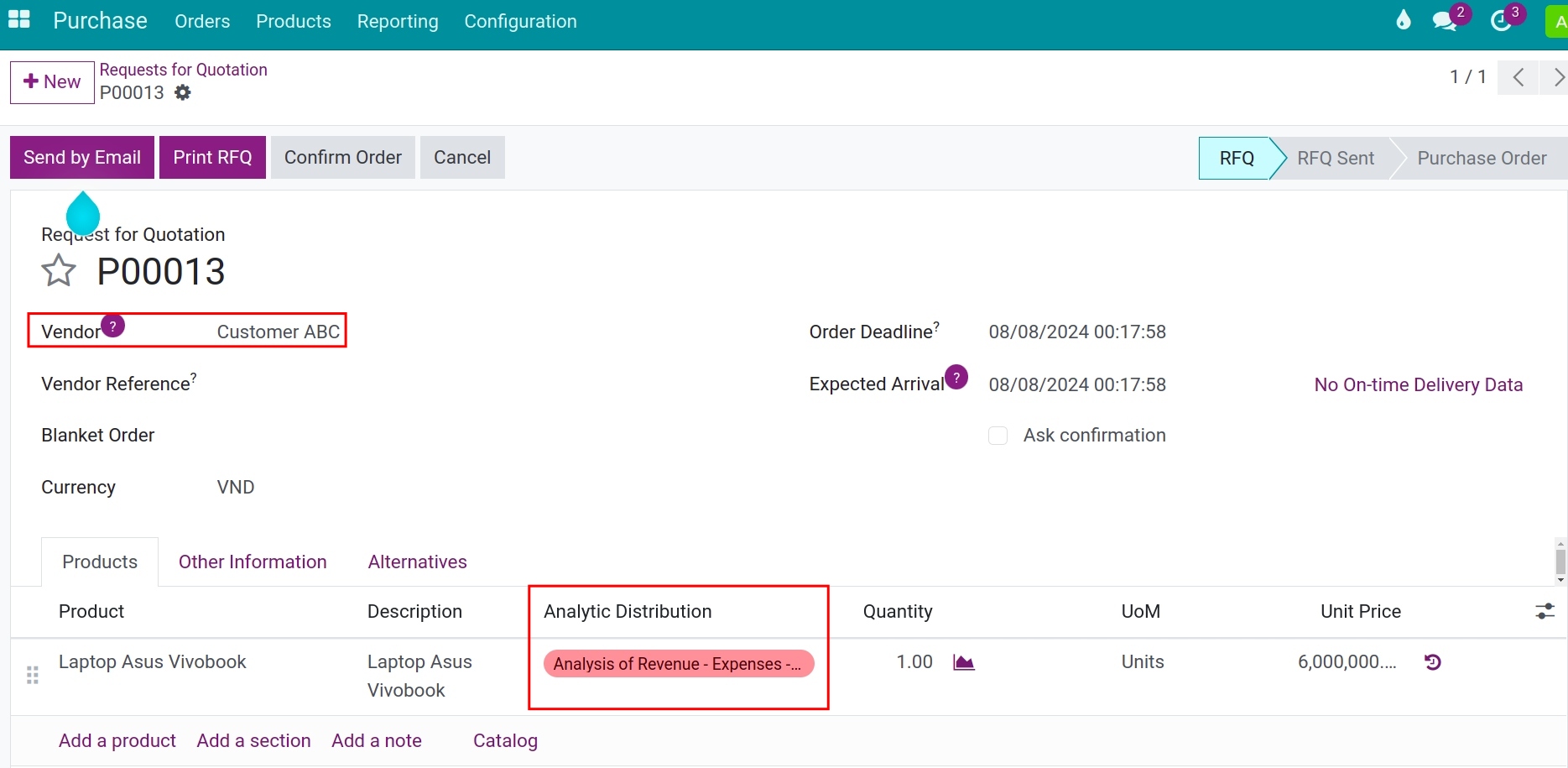The width and height of the screenshot is (1568, 768).
Task: Toggle the Ask confirmation checkbox
Action: pyautogui.click(x=998, y=436)
